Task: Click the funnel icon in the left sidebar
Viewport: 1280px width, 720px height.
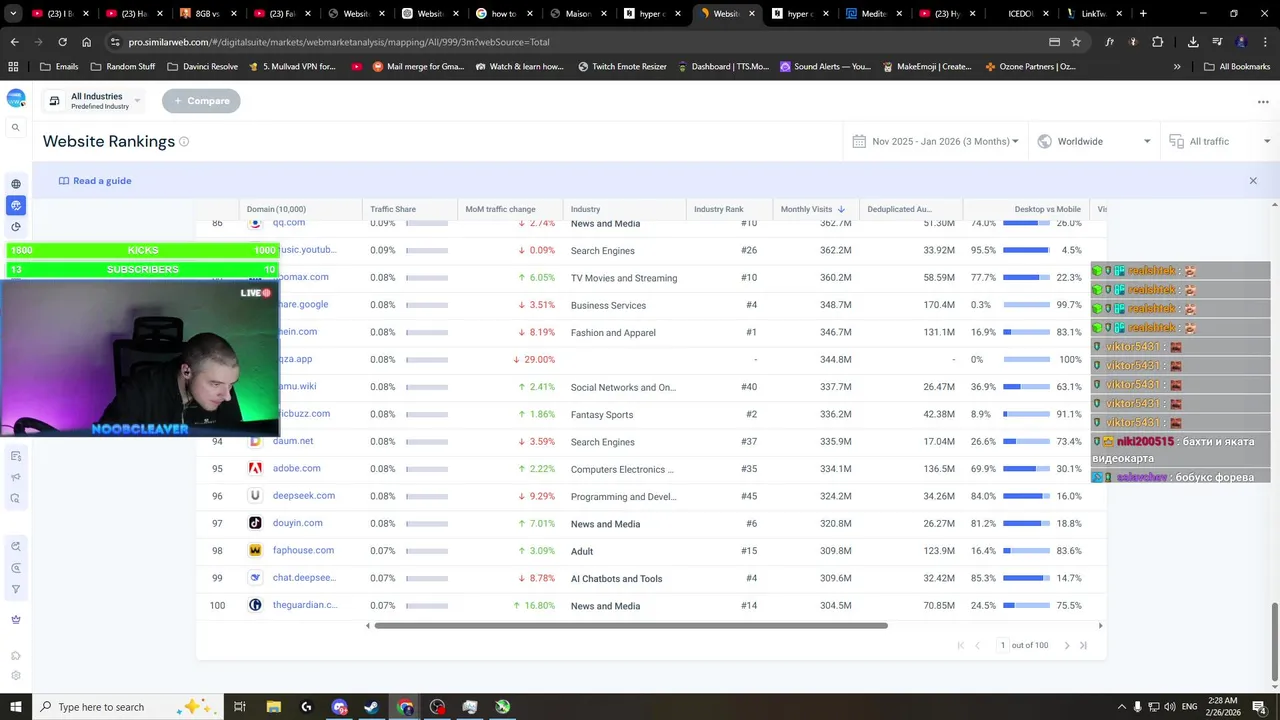Action: tap(15, 590)
